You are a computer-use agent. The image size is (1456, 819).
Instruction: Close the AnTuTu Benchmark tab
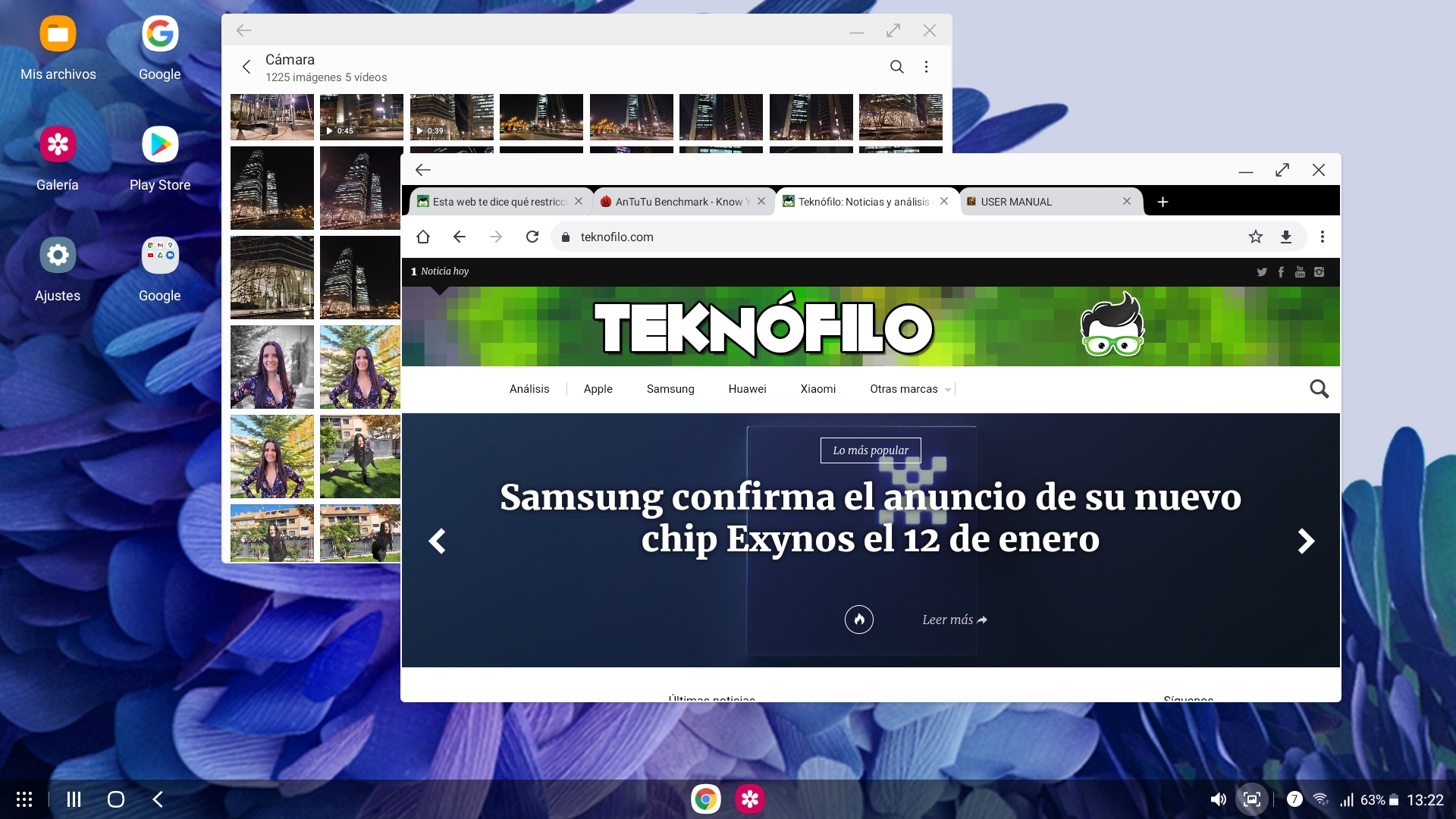(761, 202)
